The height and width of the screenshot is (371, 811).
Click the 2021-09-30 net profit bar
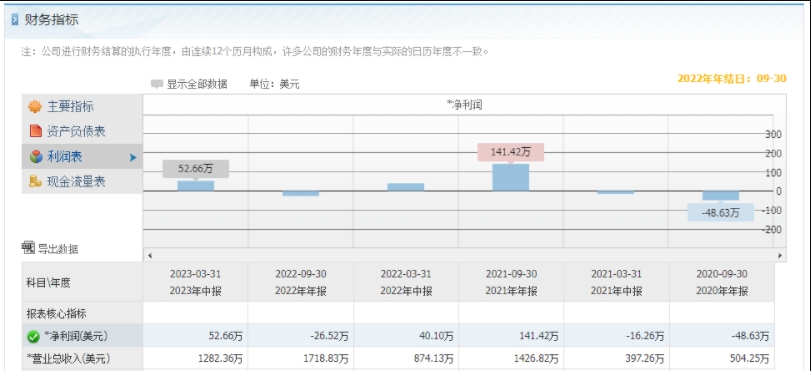point(510,177)
